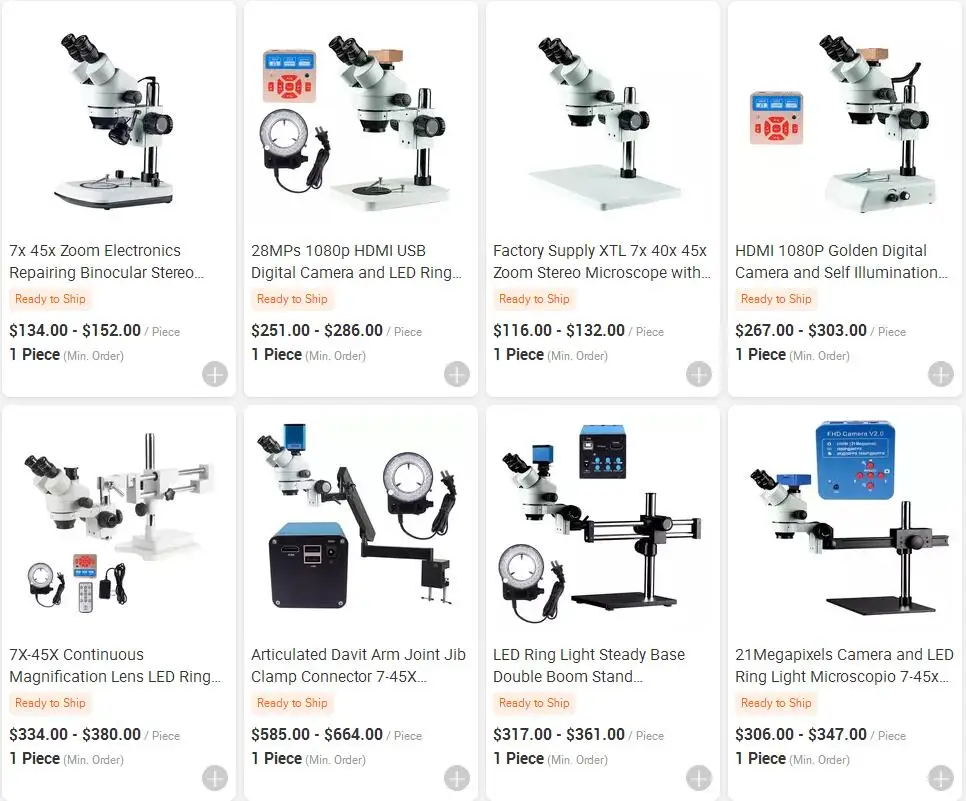966x801 pixels.
Task: Open 21Megapixels Camera and LED Ring Light title
Action: 844,665
